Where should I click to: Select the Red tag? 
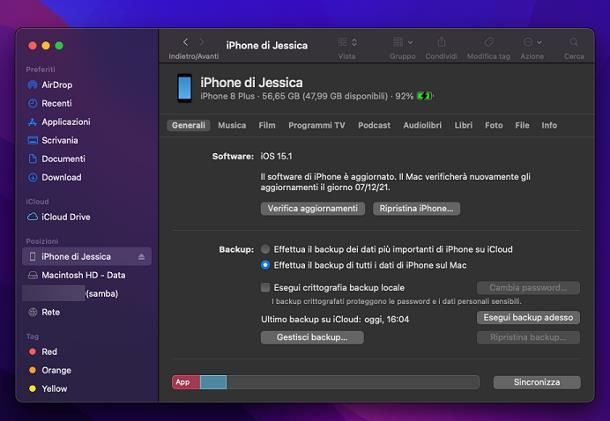click(43, 352)
